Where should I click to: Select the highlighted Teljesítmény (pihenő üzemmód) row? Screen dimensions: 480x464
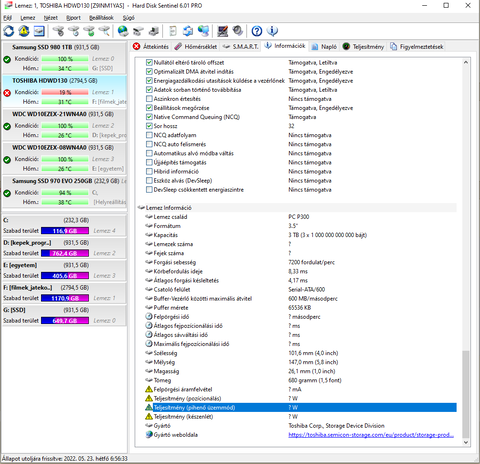coord(301,407)
